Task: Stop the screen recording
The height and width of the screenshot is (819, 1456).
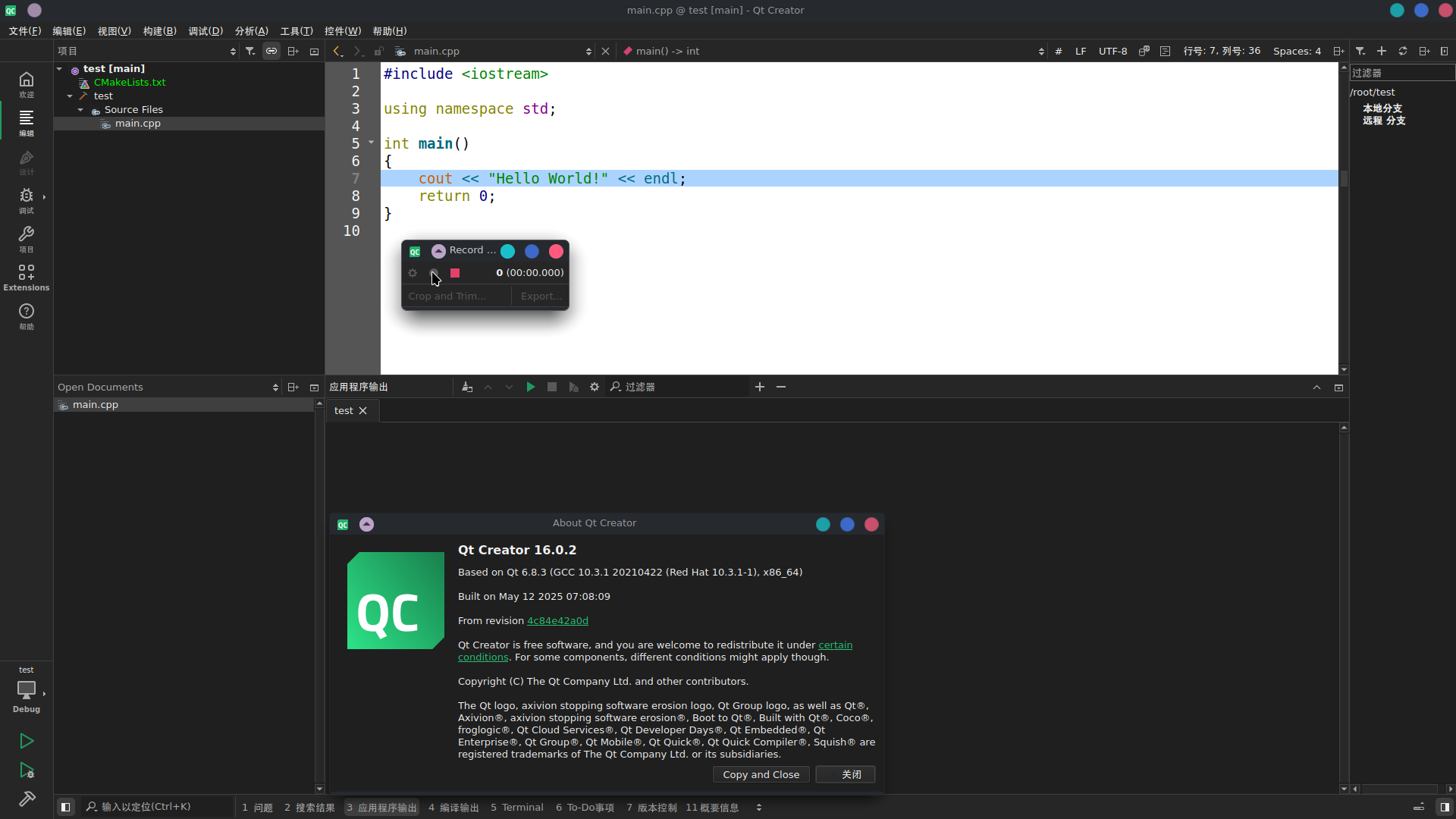Action: 455,273
